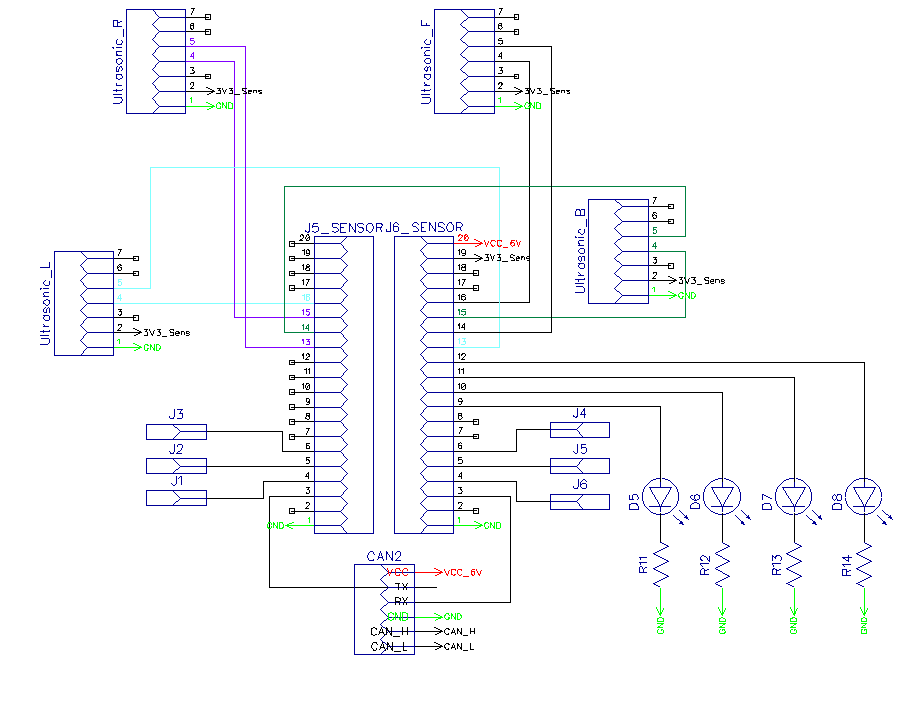The height and width of the screenshot is (723, 922).
Task: Click the CAN_H net label
Action: (460, 631)
